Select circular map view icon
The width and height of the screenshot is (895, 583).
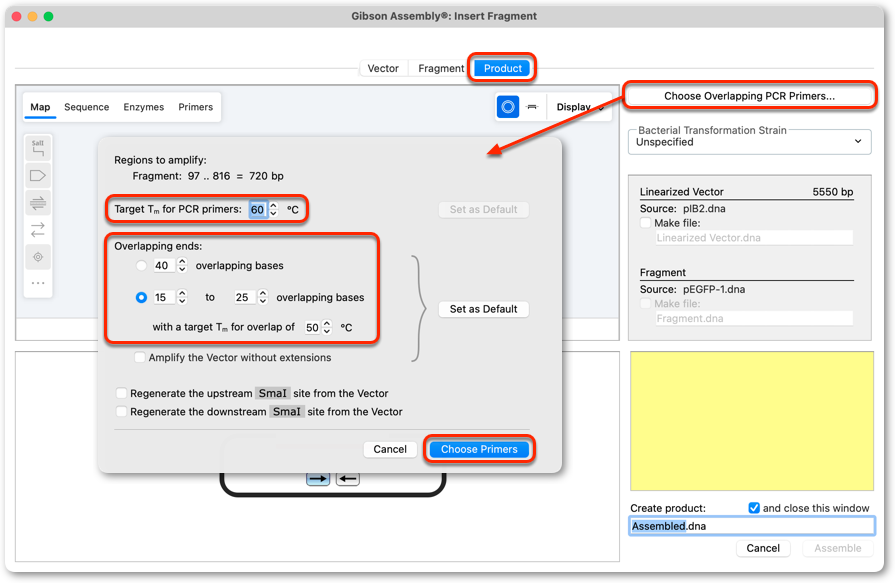[507, 107]
